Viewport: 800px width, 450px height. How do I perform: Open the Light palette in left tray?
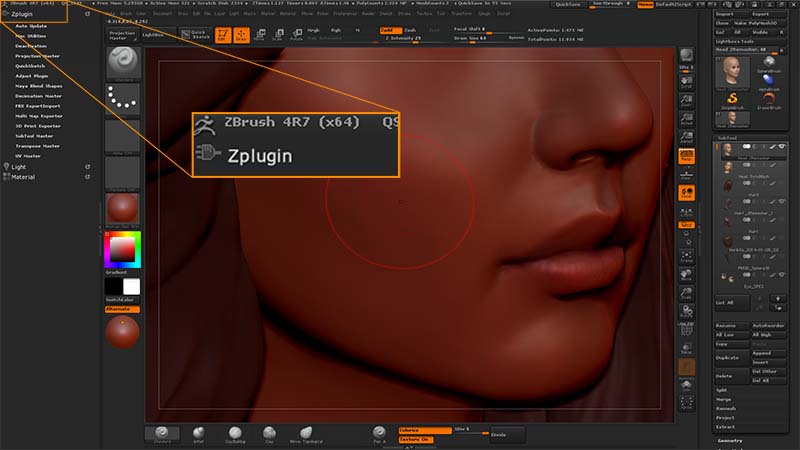tap(19, 167)
